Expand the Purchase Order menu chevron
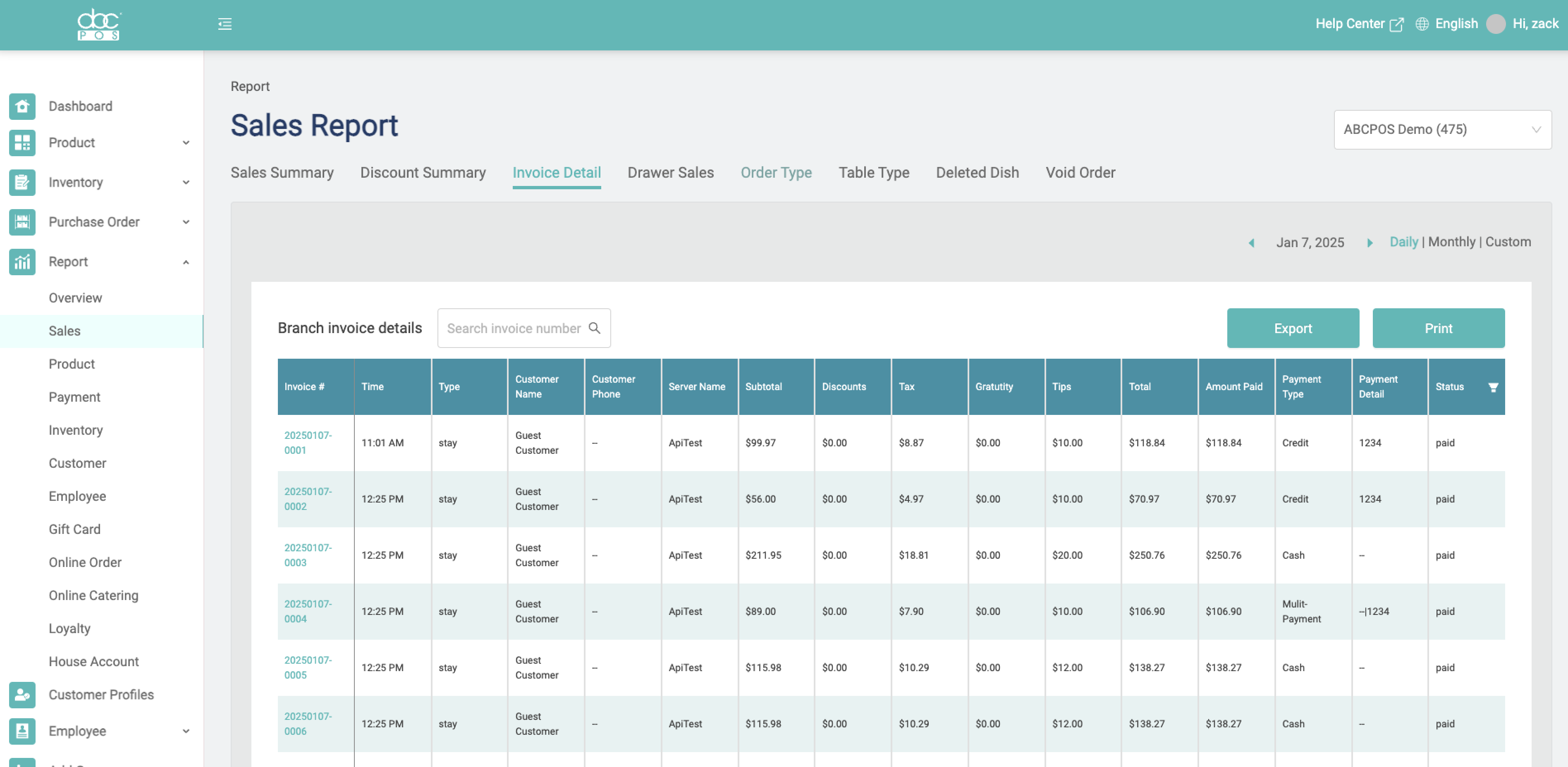Viewport: 1568px width, 767px height. (186, 222)
